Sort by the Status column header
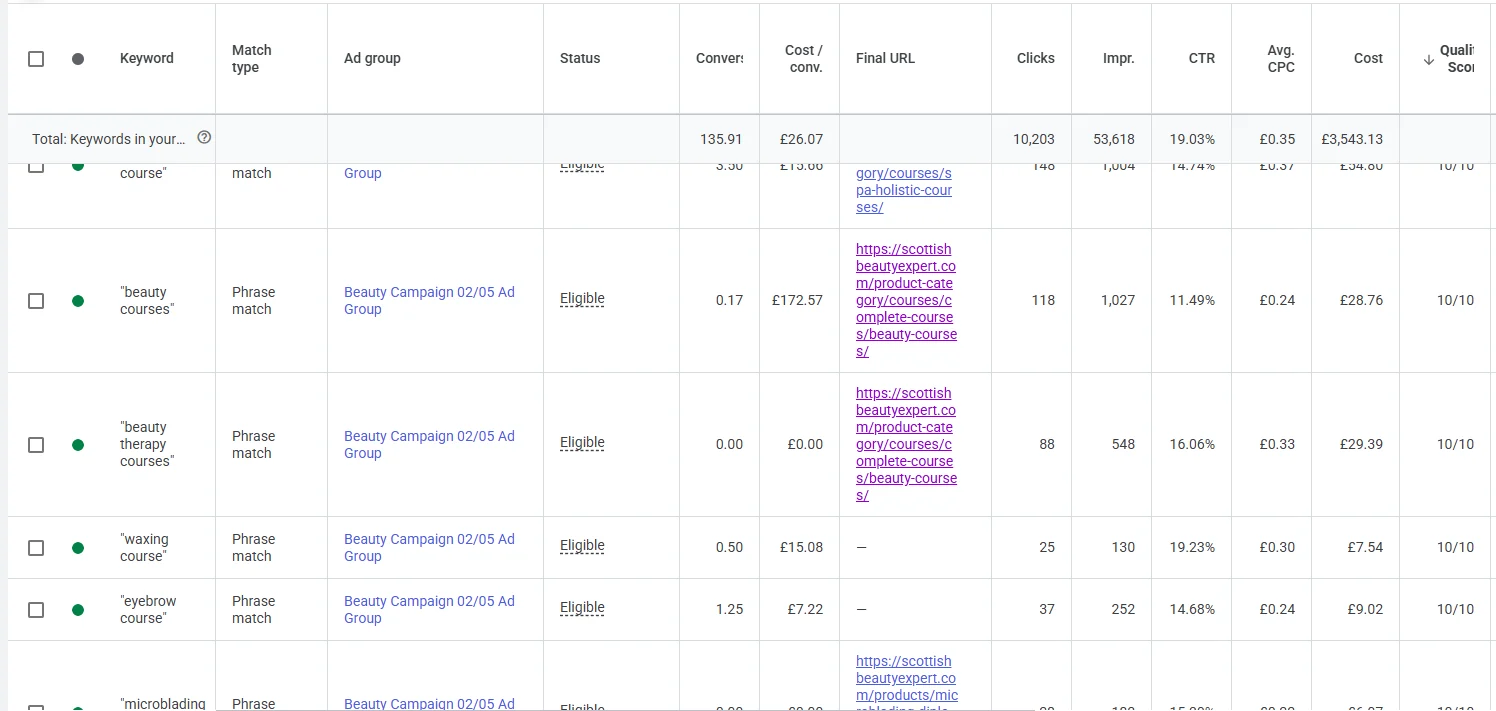Viewport: 1496px width, 711px height. click(580, 58)
